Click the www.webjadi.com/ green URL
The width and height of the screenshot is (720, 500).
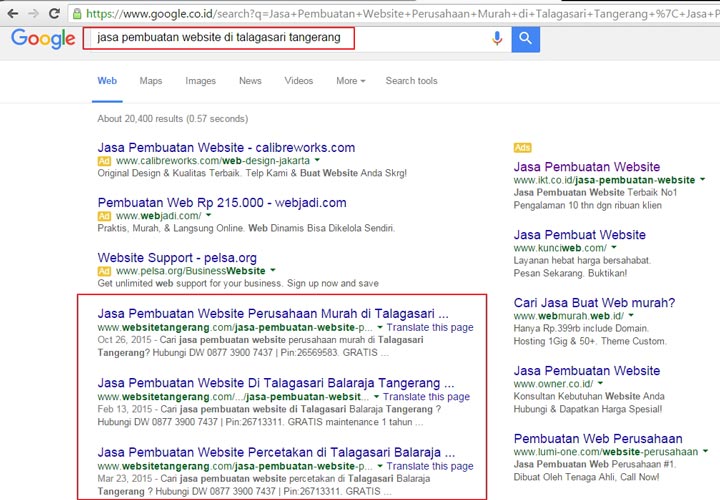158,216
